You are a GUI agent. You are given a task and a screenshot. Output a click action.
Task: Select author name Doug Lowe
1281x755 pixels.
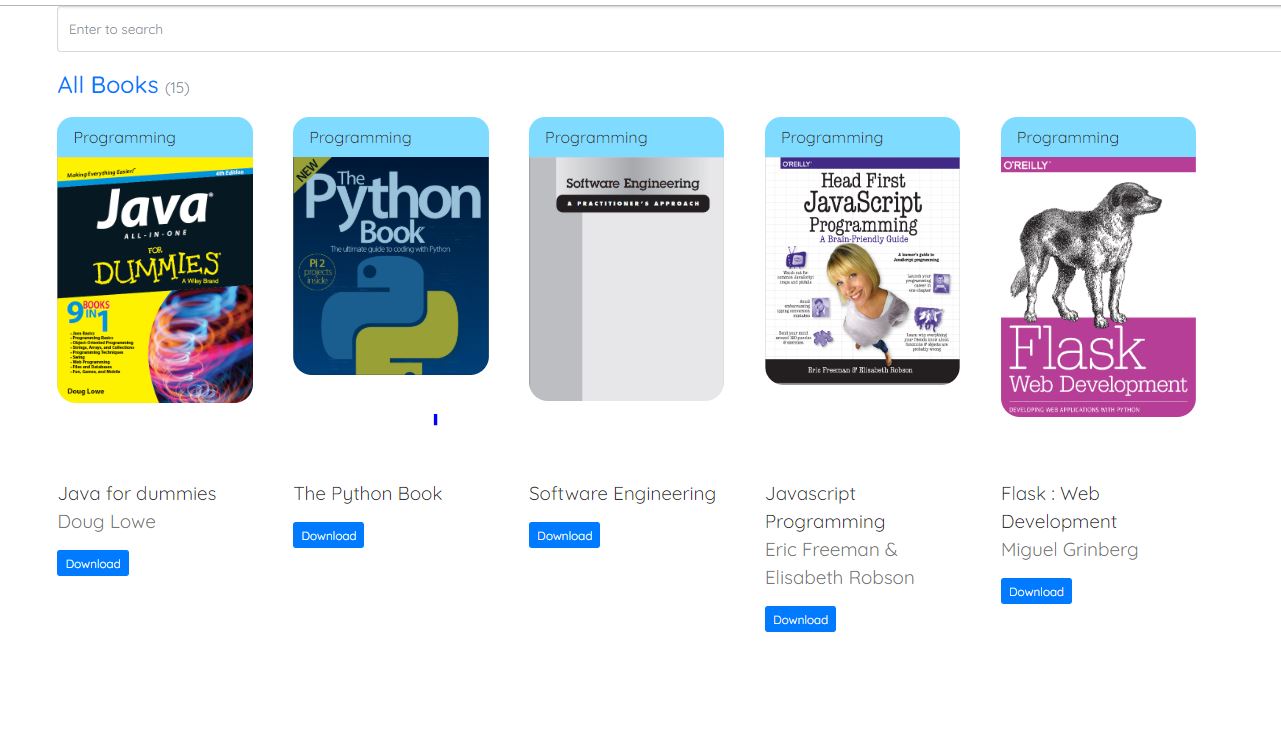[107, 522]
